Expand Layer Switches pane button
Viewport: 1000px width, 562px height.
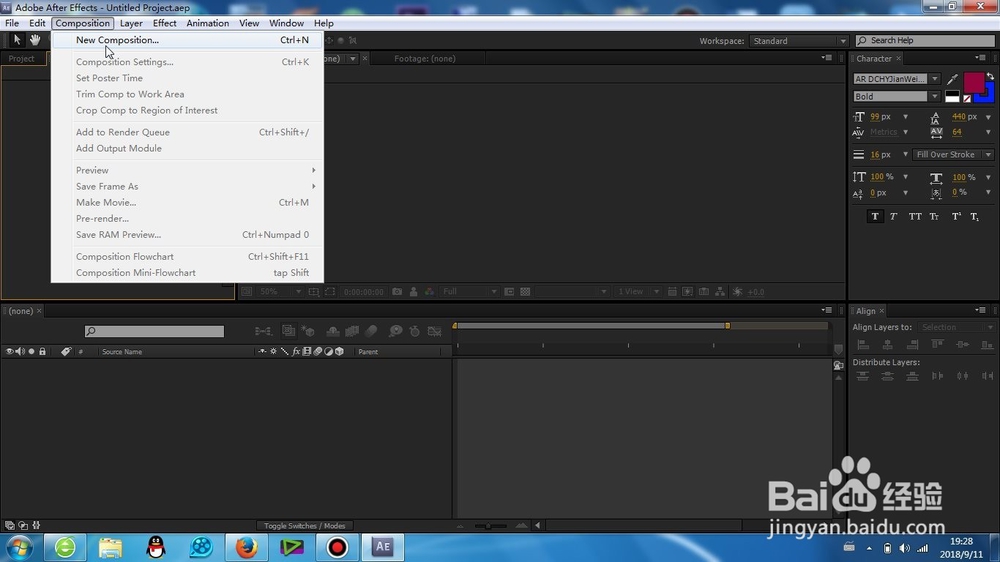pyautogui.click(x=10, y=526)
